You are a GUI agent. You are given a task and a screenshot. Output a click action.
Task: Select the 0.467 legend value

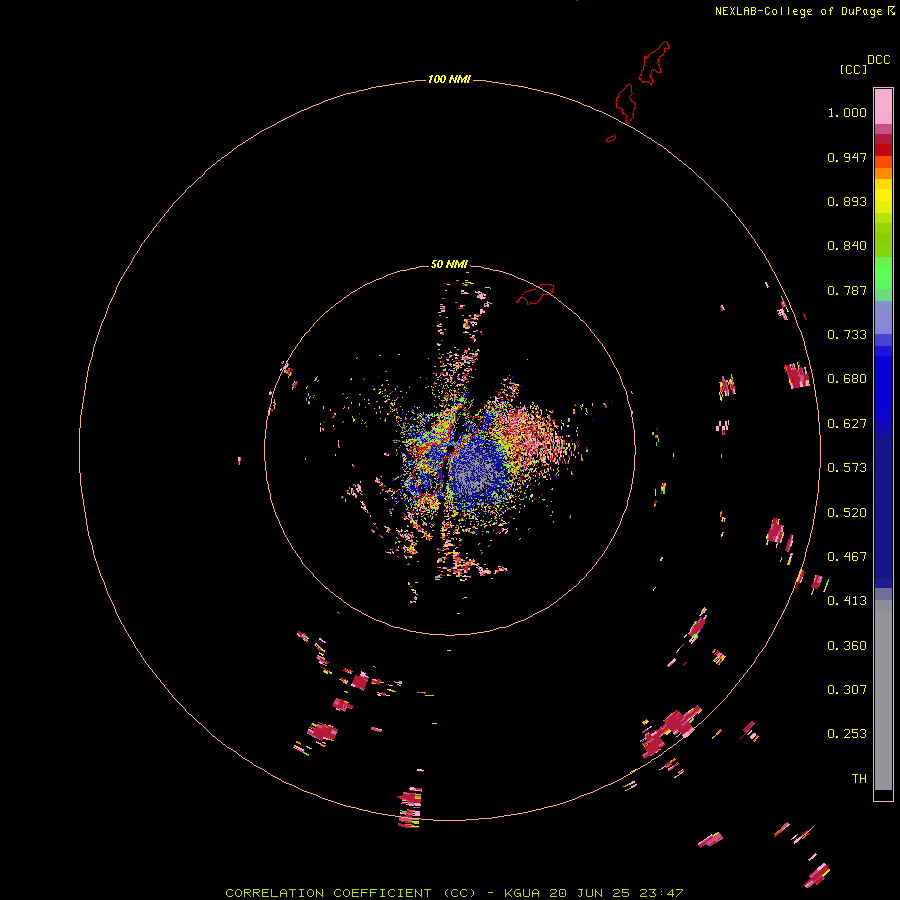tap(847, 557)
